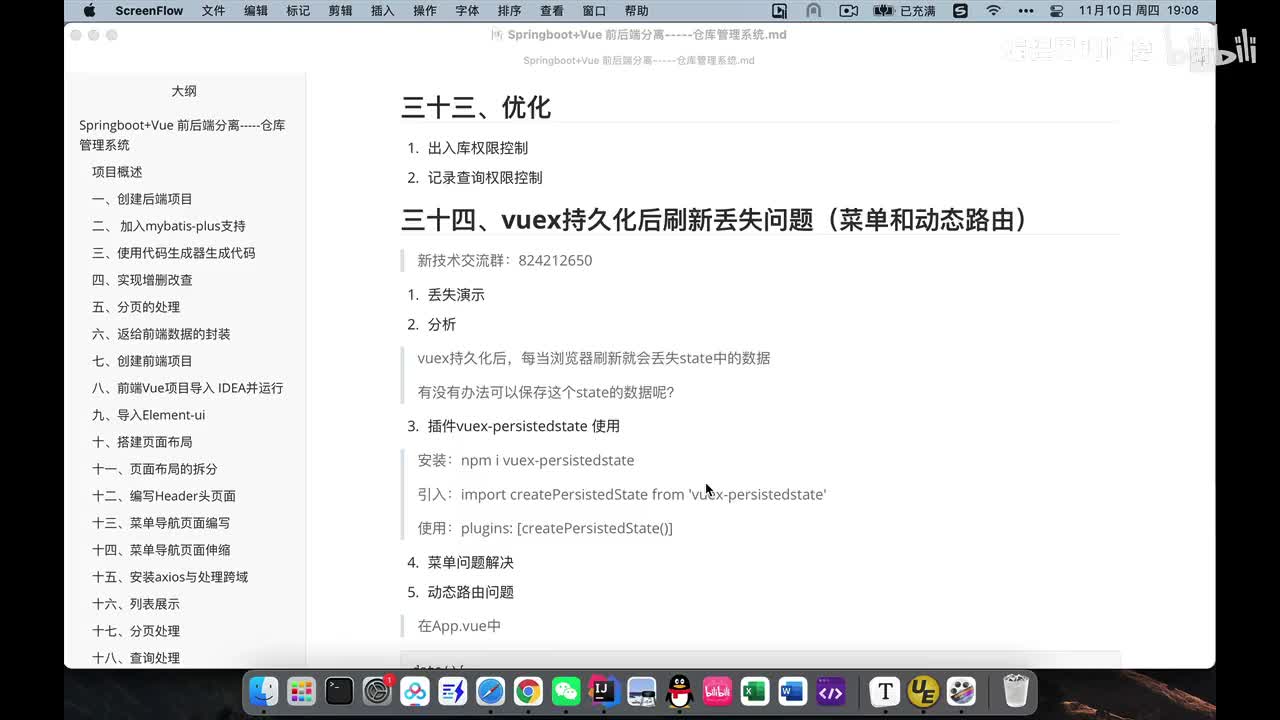Viewport: 1280px width, 720px height.
Task: Open the Trash in the Dock
Action: click(1016, 691)
